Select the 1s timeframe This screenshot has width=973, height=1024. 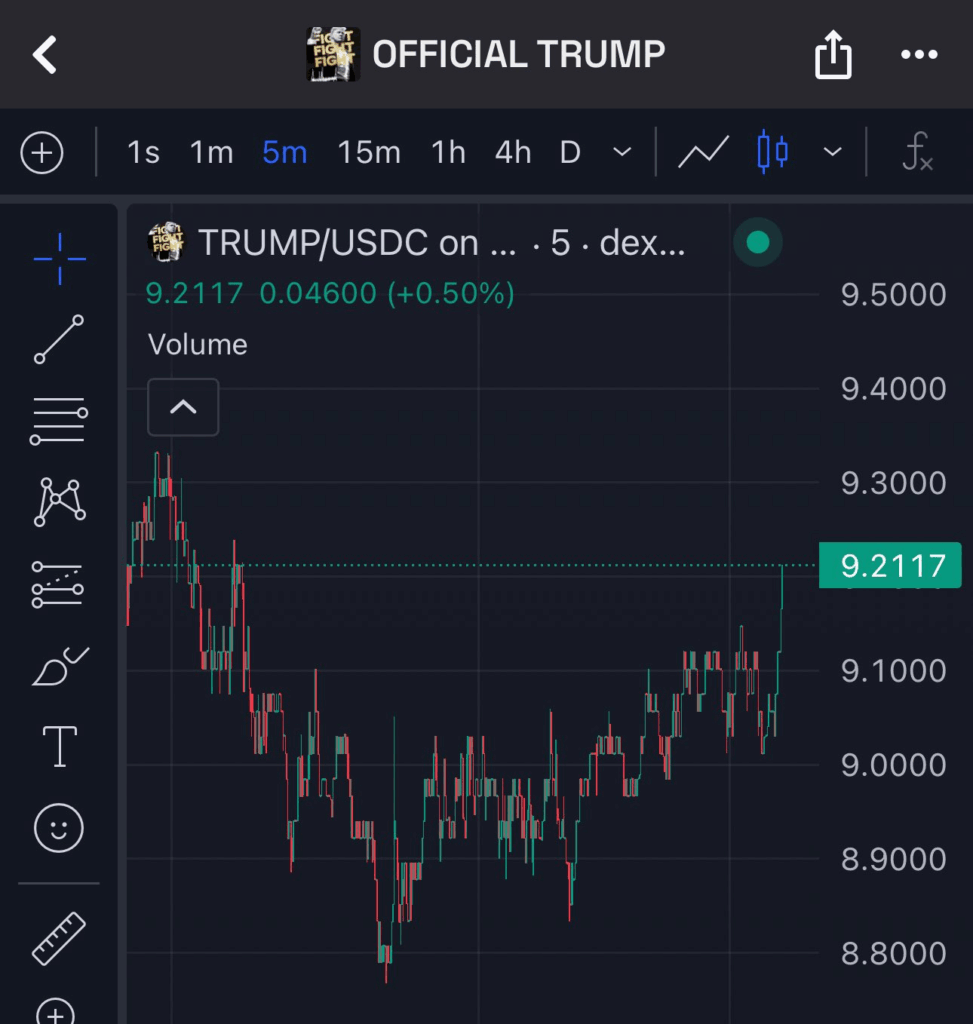pyautogui.click(x=143, y=153)
